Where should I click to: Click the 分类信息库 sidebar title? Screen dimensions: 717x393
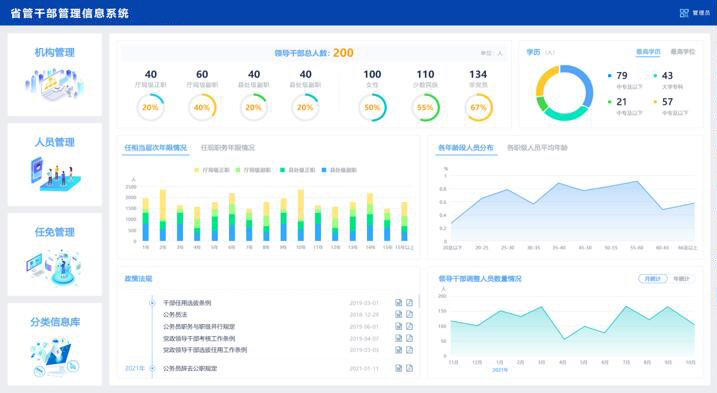click(x=54, y=322)
